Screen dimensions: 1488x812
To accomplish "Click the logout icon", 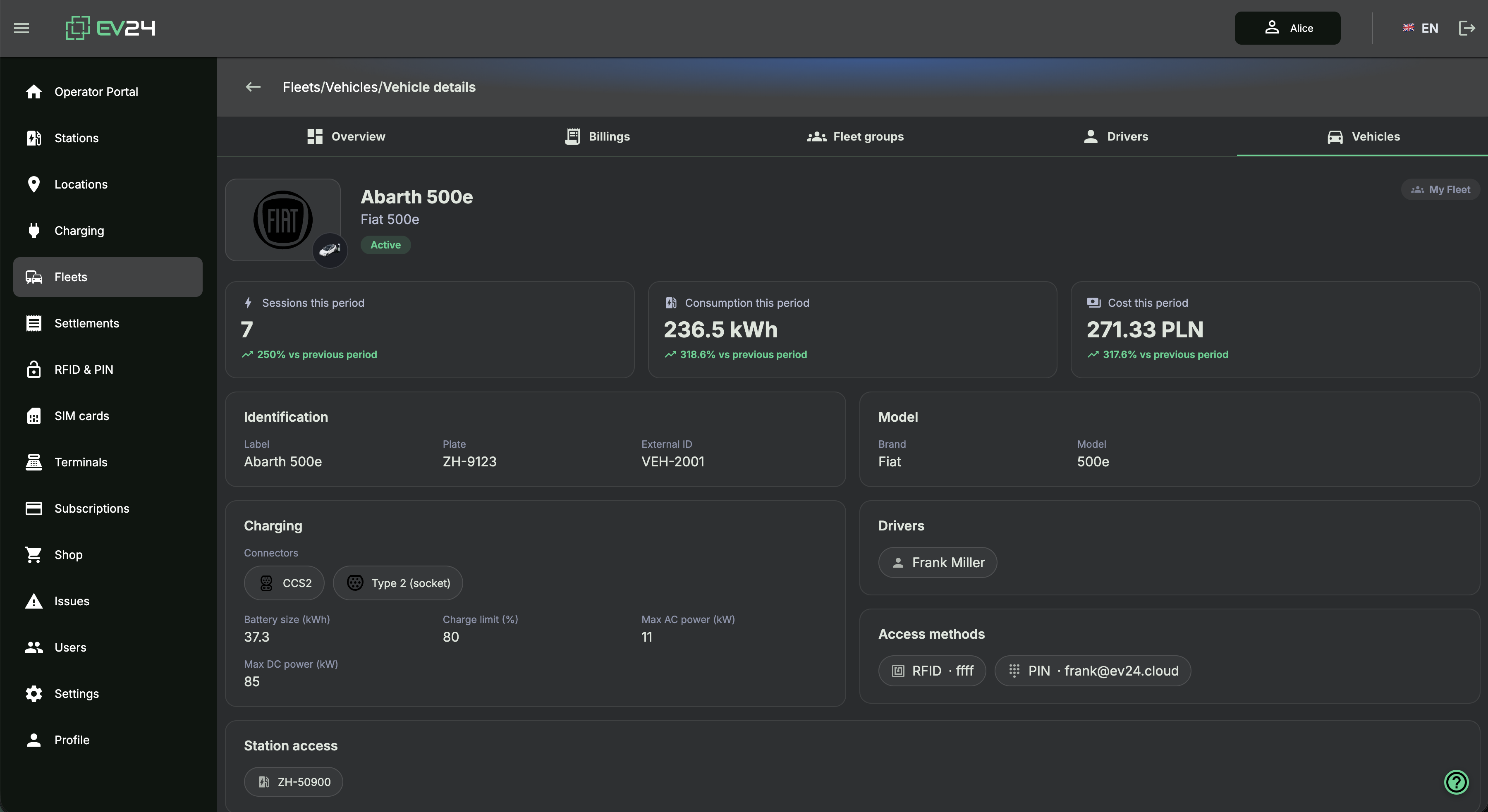I will [x=1466, y=28].
